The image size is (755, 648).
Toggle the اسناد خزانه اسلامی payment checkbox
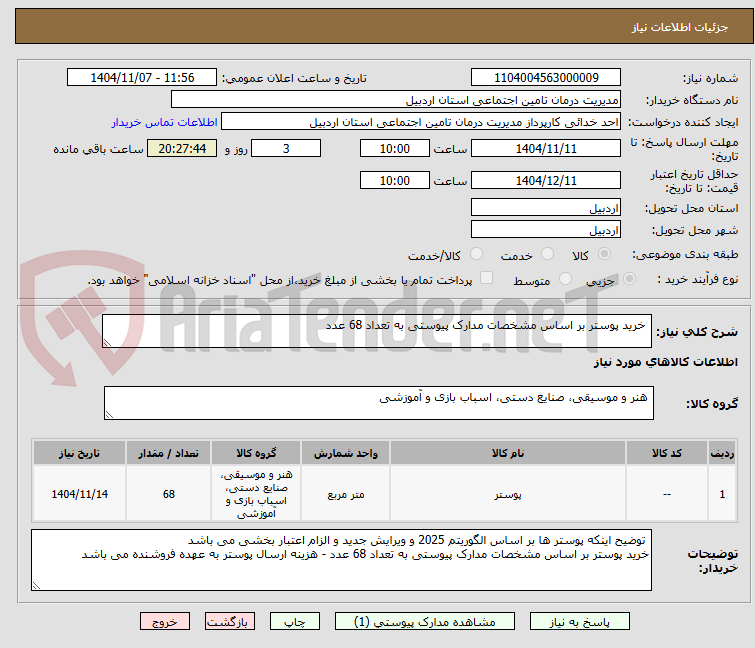click(x=487, y=278)
